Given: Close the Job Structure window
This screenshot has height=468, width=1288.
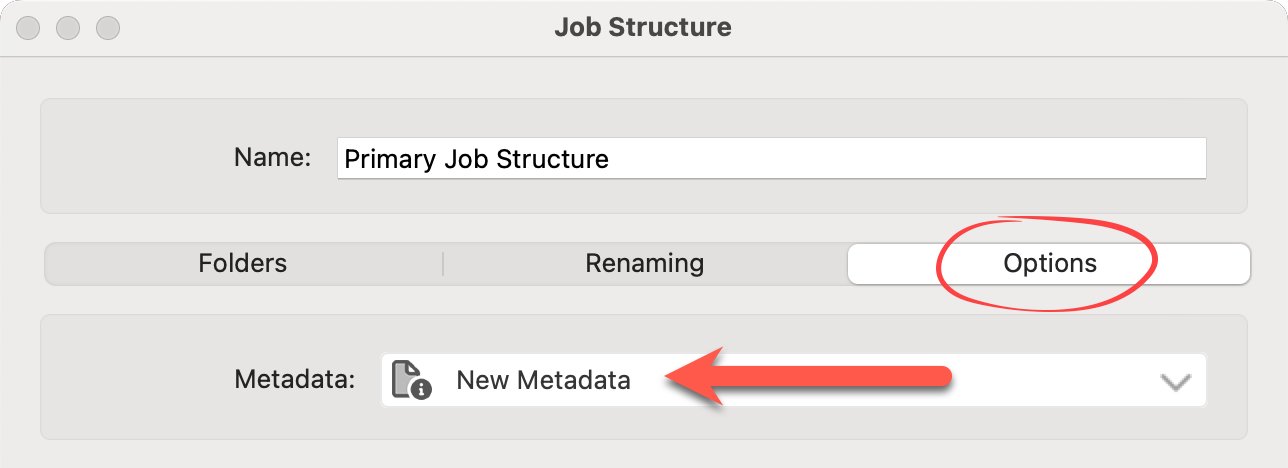Looking at the screenshot, I should pyautogui.click(x=29, y=27).
